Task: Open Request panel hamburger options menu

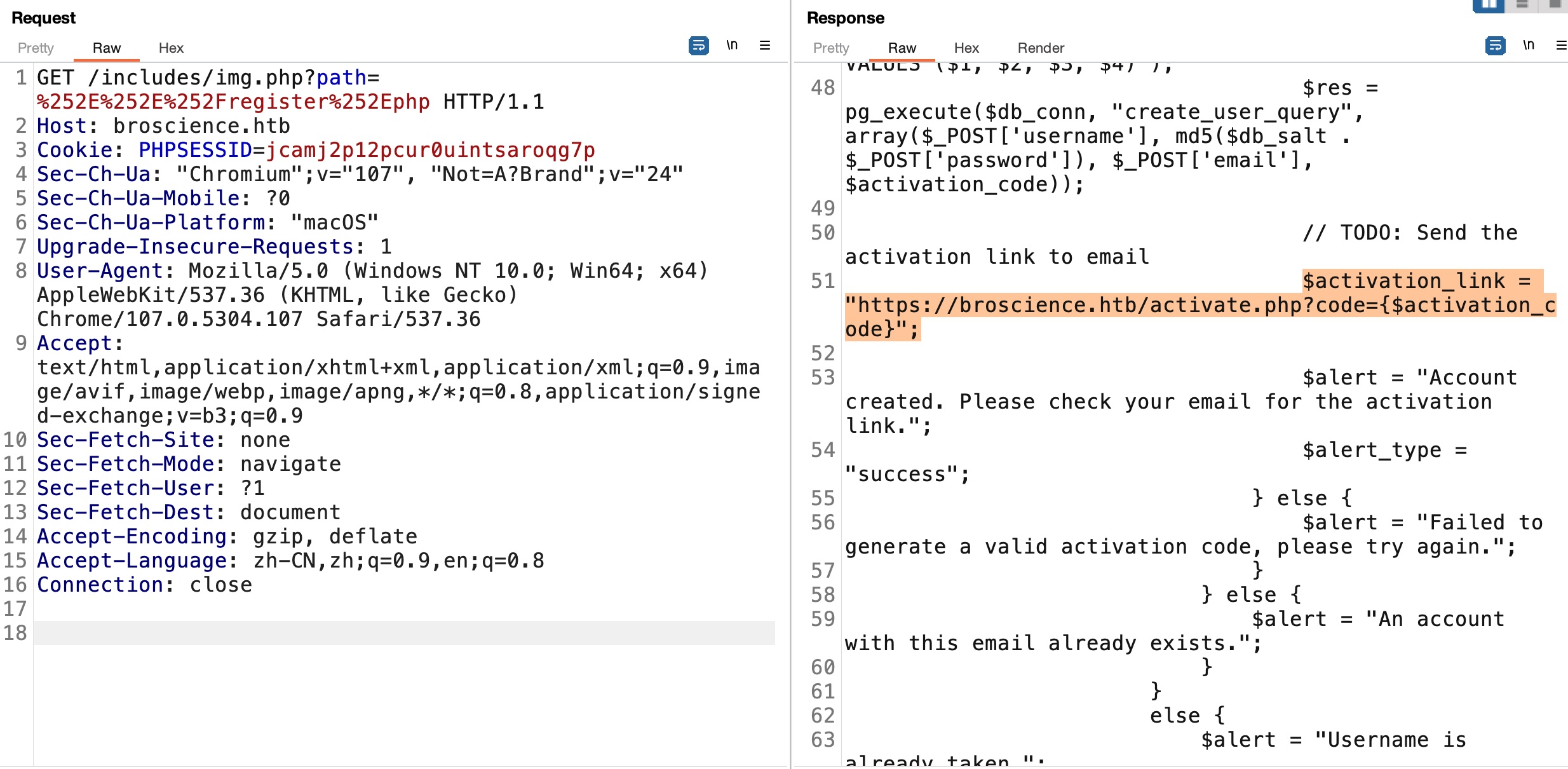Action: pos(765,45)
